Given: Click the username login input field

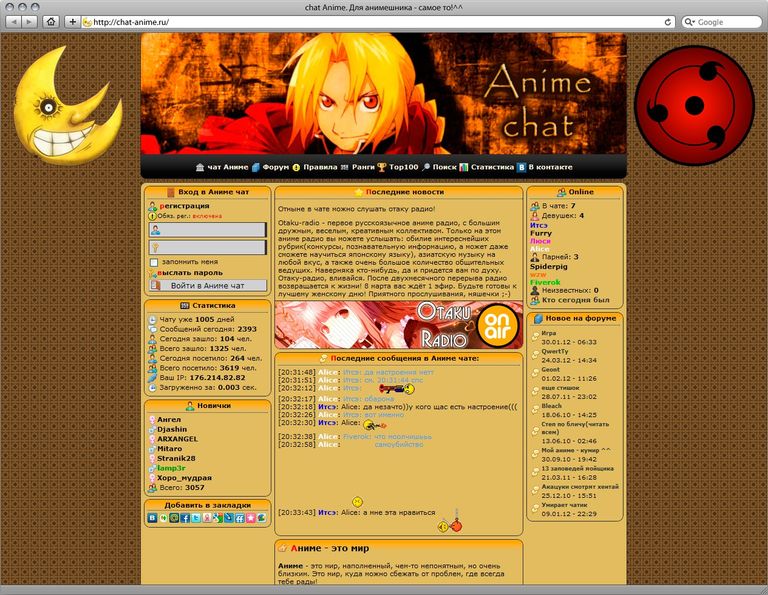Looking at the screenshot, I should point(213,230).
